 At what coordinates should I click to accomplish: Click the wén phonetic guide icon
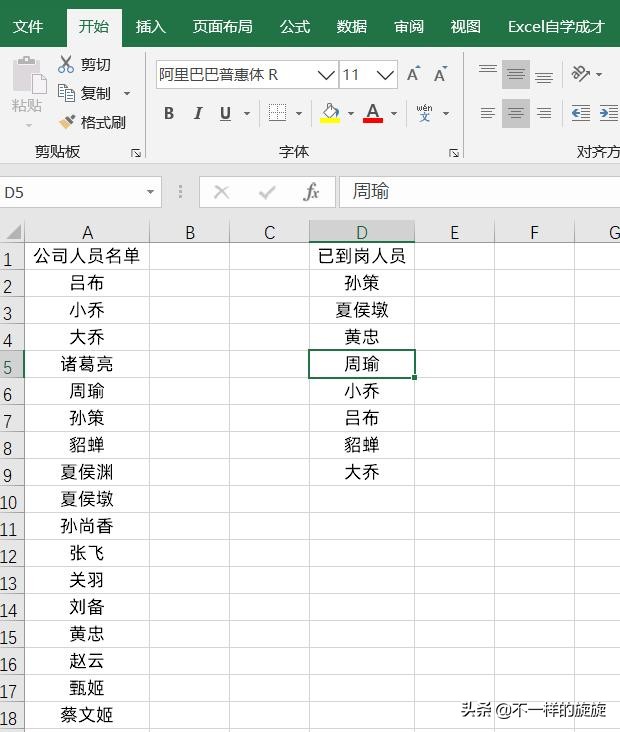click(x=424, y=113)
